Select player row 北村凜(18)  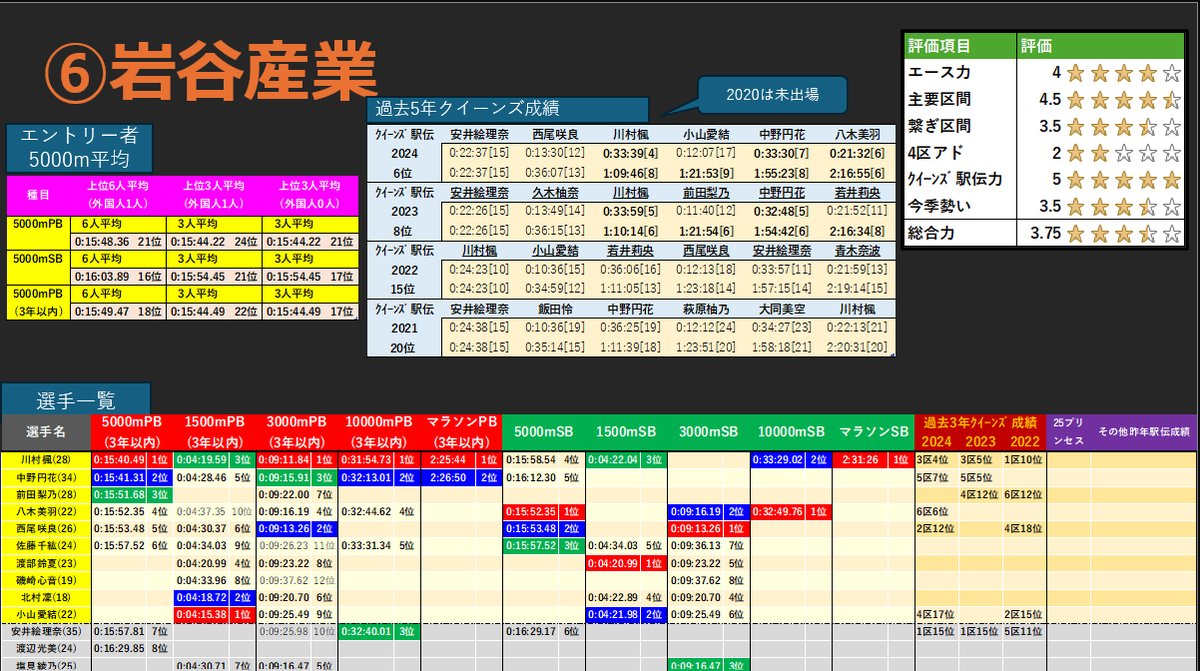pos(46,597)
